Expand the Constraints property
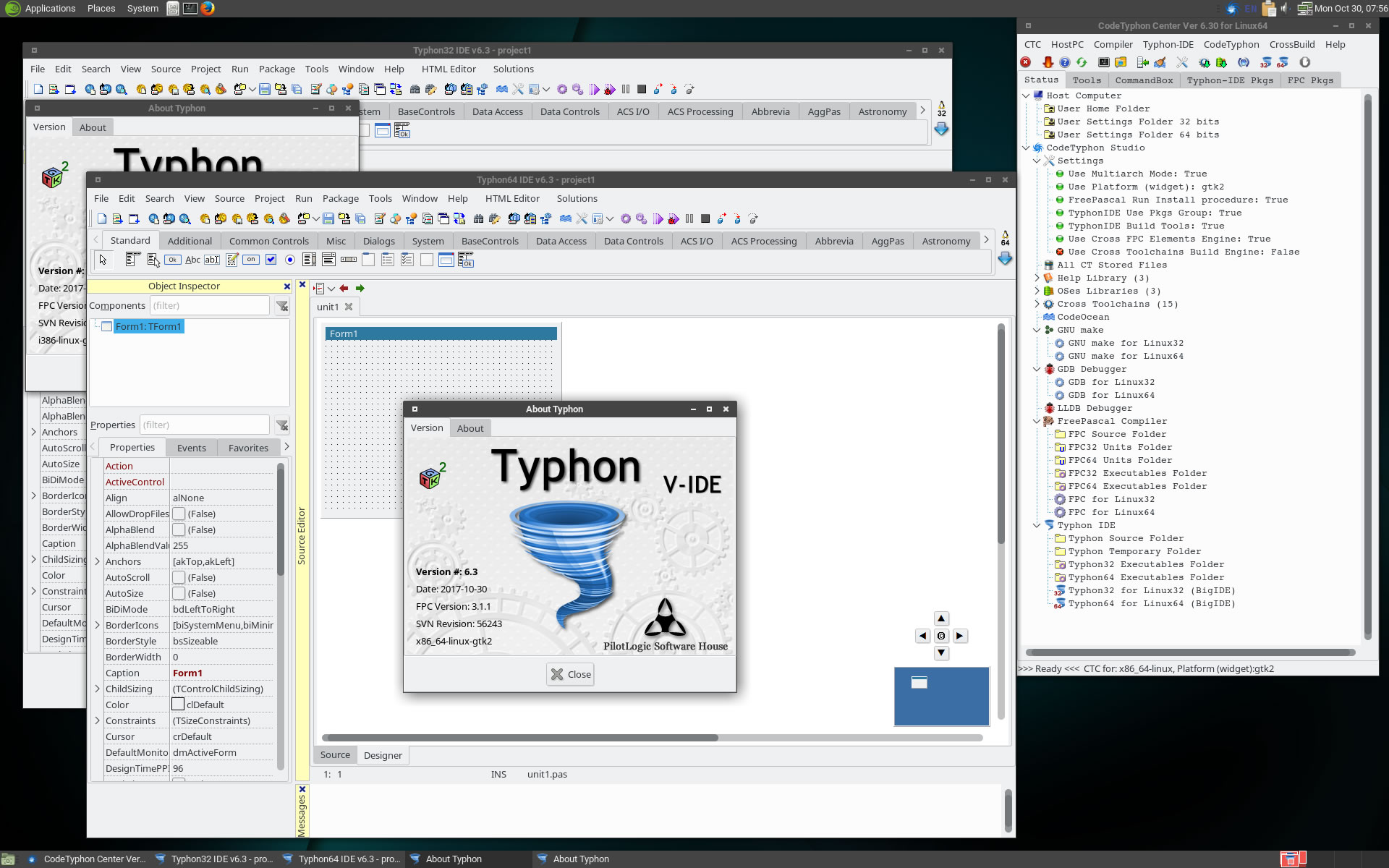1389x868 pixels. point(97,720)
